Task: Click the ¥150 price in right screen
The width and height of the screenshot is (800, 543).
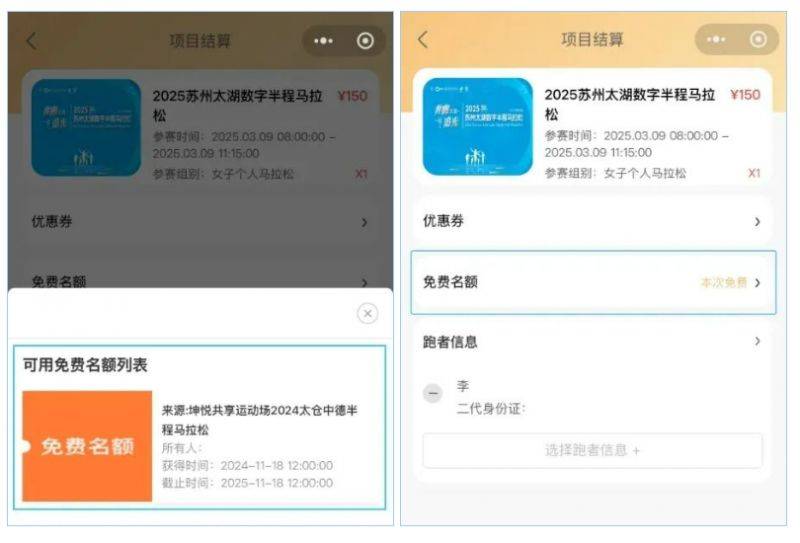Action: click(745, 95)
